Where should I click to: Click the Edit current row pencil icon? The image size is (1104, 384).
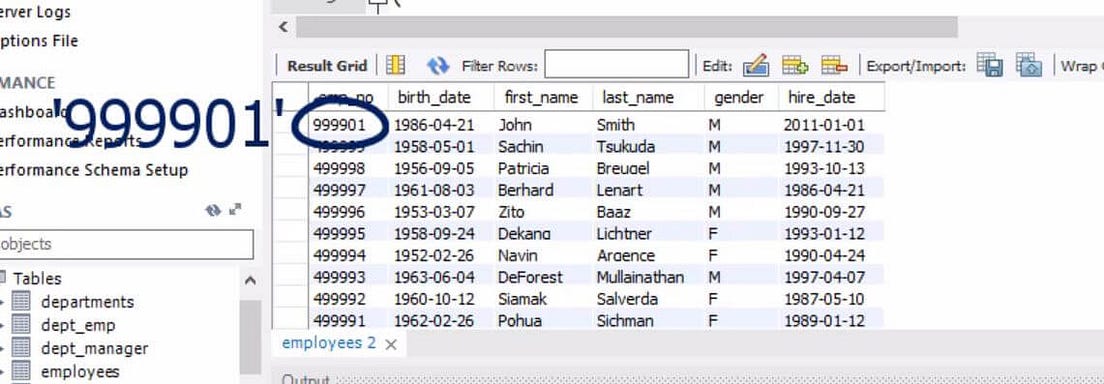click(x=755, y=65)
